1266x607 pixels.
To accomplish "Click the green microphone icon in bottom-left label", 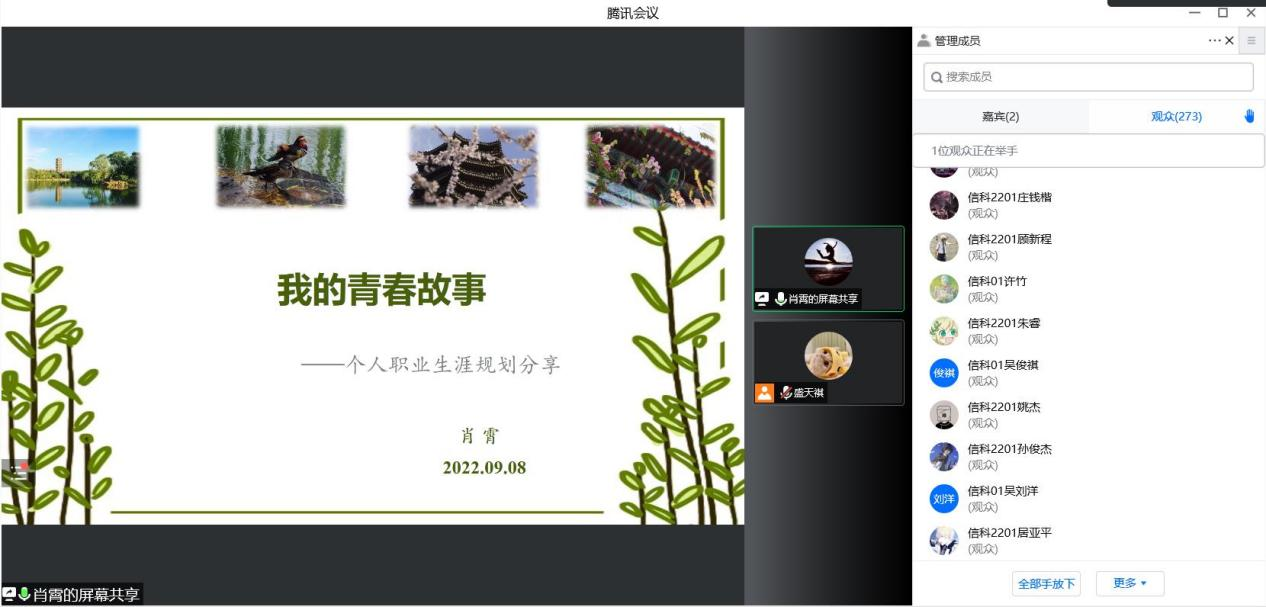I will pos(24,595).
